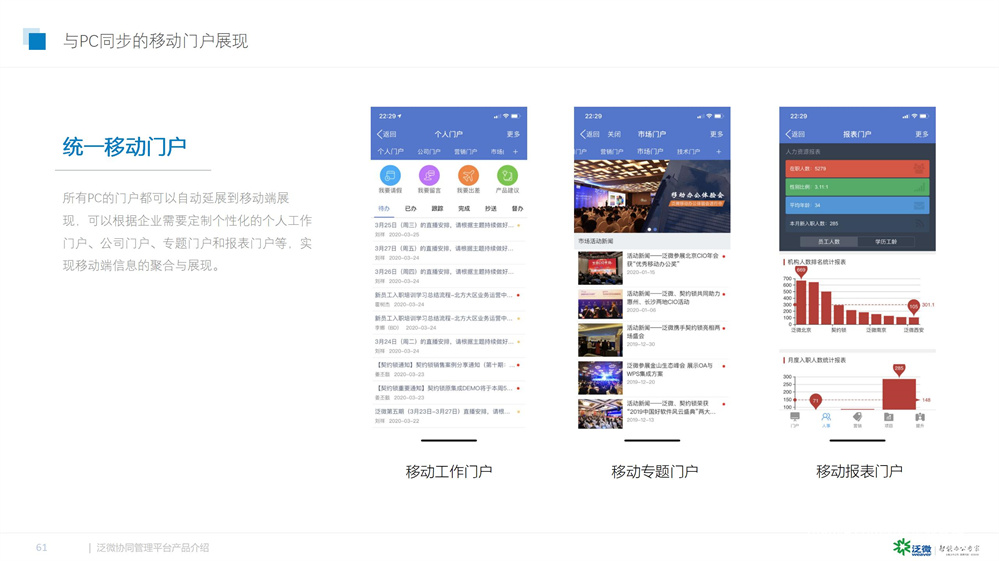Switch to 技术门户 tab in middle phone
999x561 pixels.
(x=688, y=152)
